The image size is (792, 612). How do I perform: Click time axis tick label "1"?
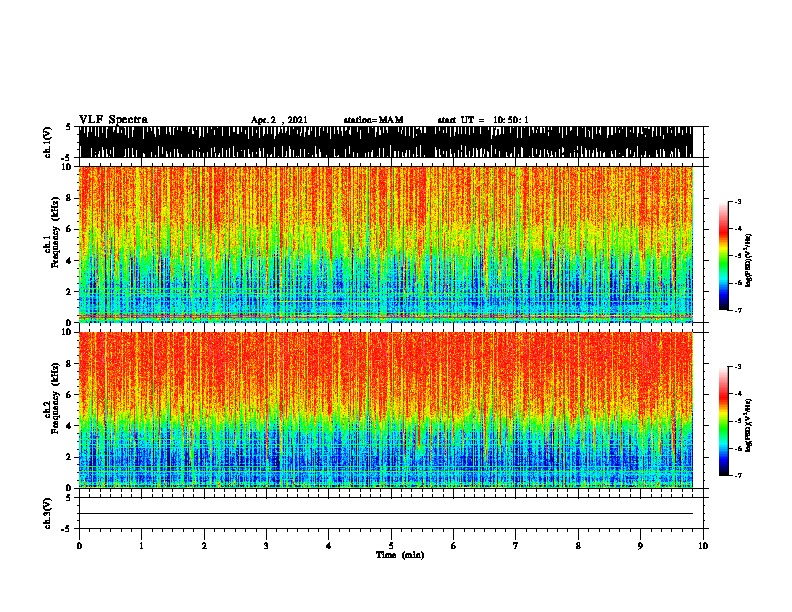(141, 546)
